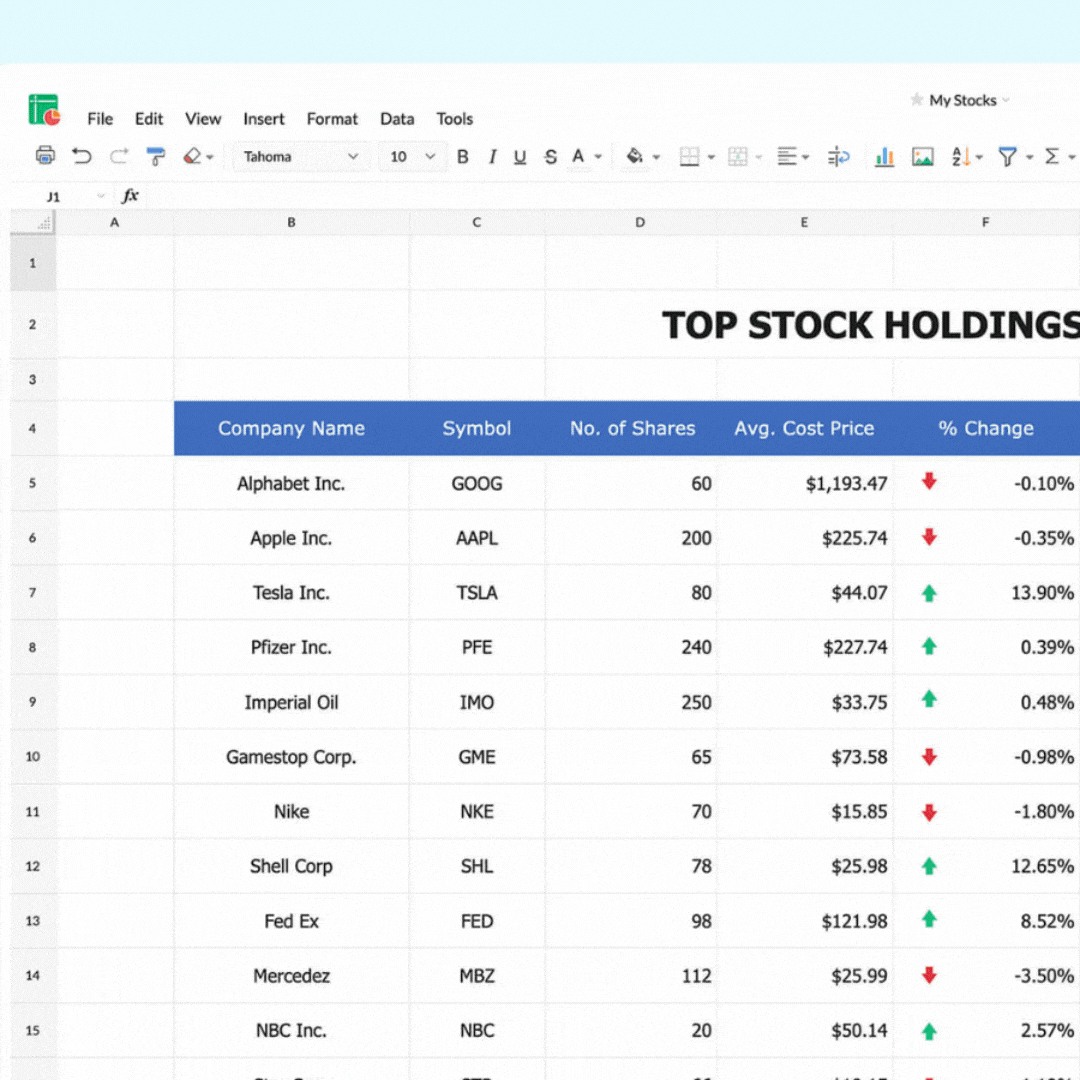Screen dimensions: 1080x1080
Task: Select the NBC Inc. cell
Action: (x=291, y=1030)
